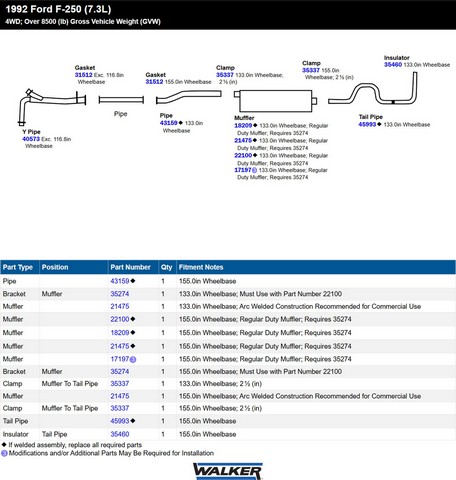Open Bracket 35274 link in first bracket row

click(x=120, y=294)
